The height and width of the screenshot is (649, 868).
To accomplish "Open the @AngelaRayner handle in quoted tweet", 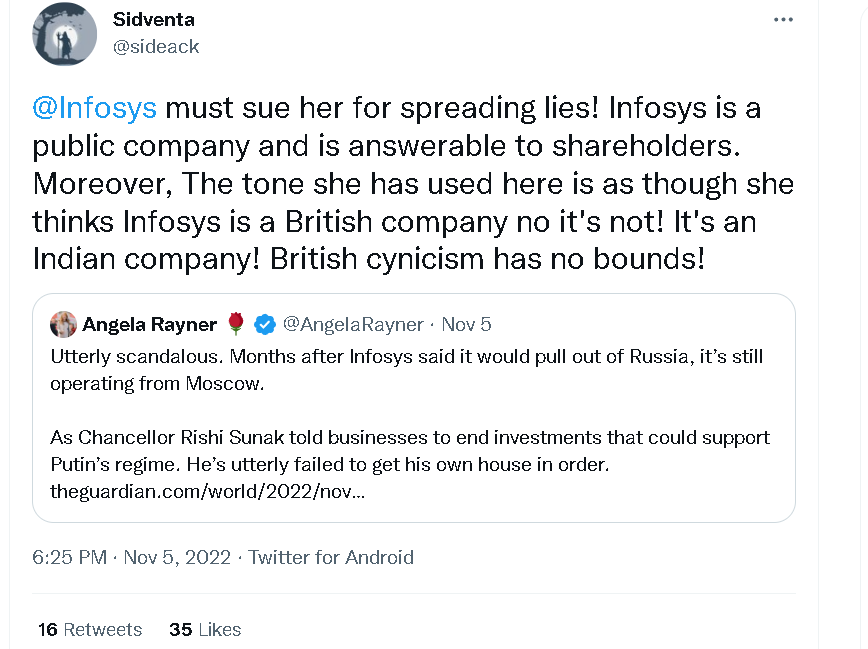I will 354,324.
